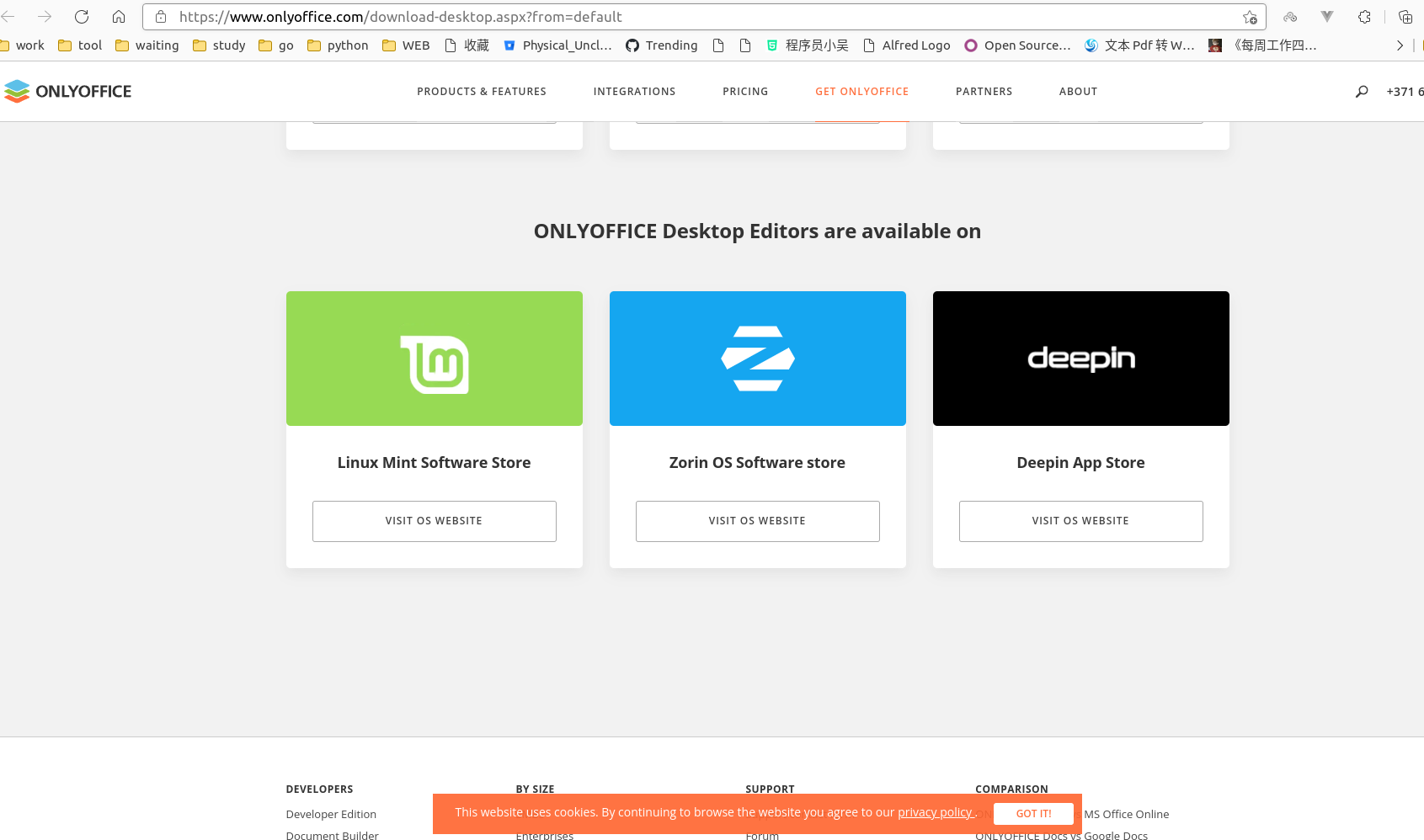Open Partners menu
This screenshot has height=840, width=1424.
pyautogui.click(x=984, y=92)
